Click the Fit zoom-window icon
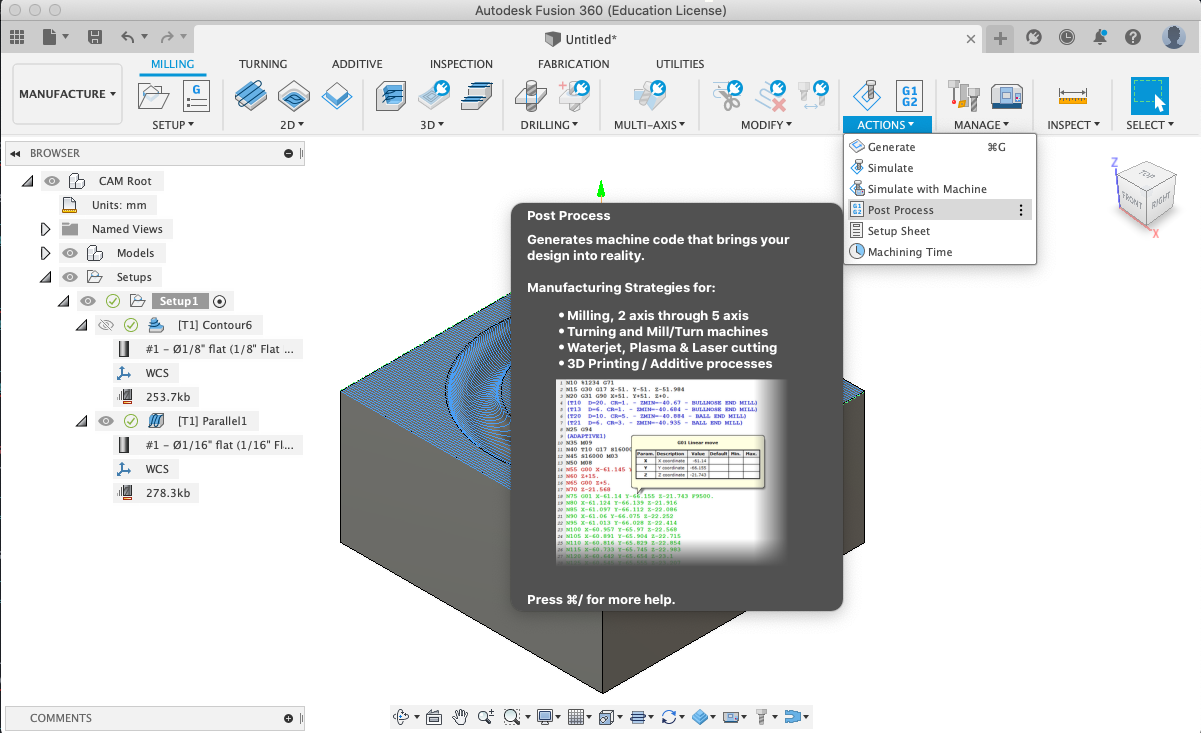Screen dimensions: 1201x733 pos(512,716)
